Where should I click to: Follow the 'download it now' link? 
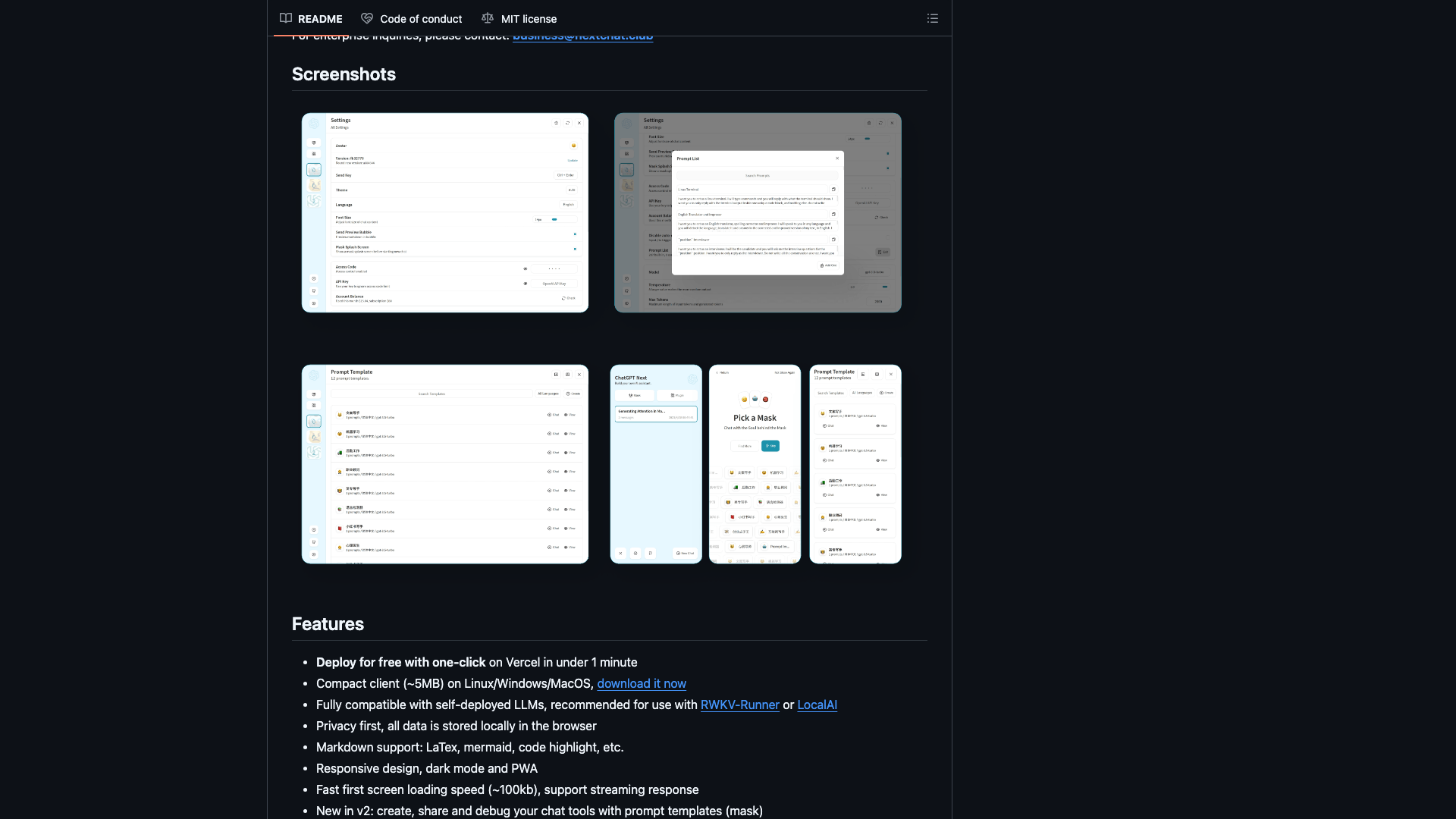[642, 683]
